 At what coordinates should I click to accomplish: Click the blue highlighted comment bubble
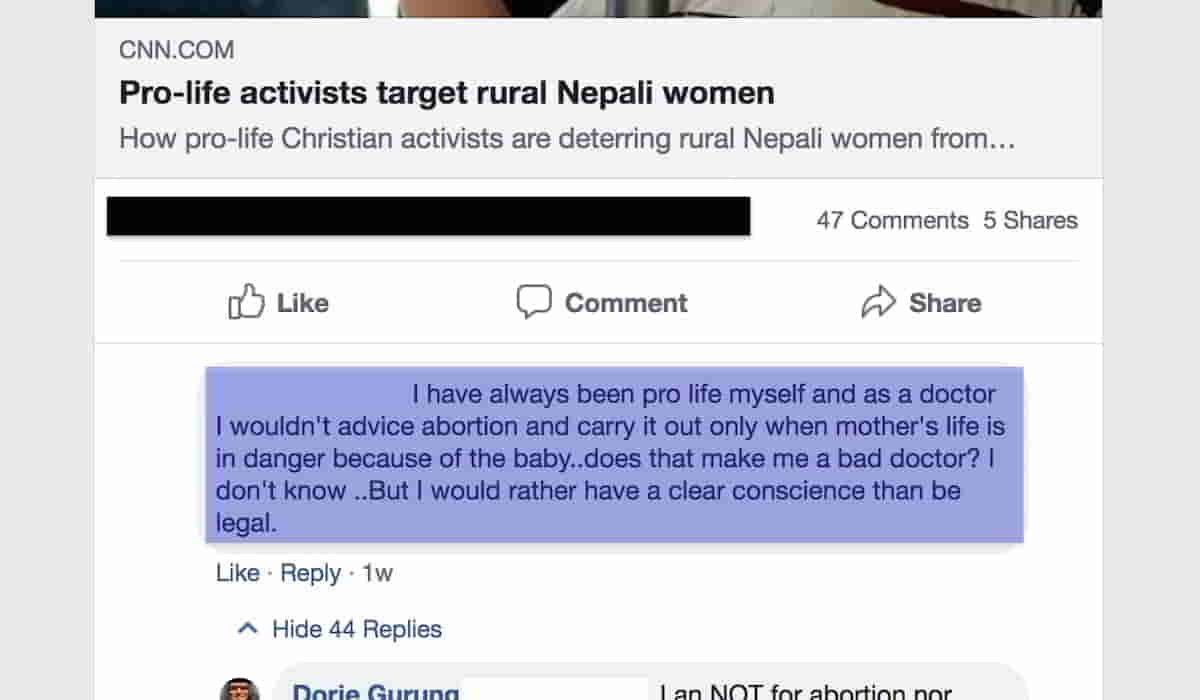[614, 456]
